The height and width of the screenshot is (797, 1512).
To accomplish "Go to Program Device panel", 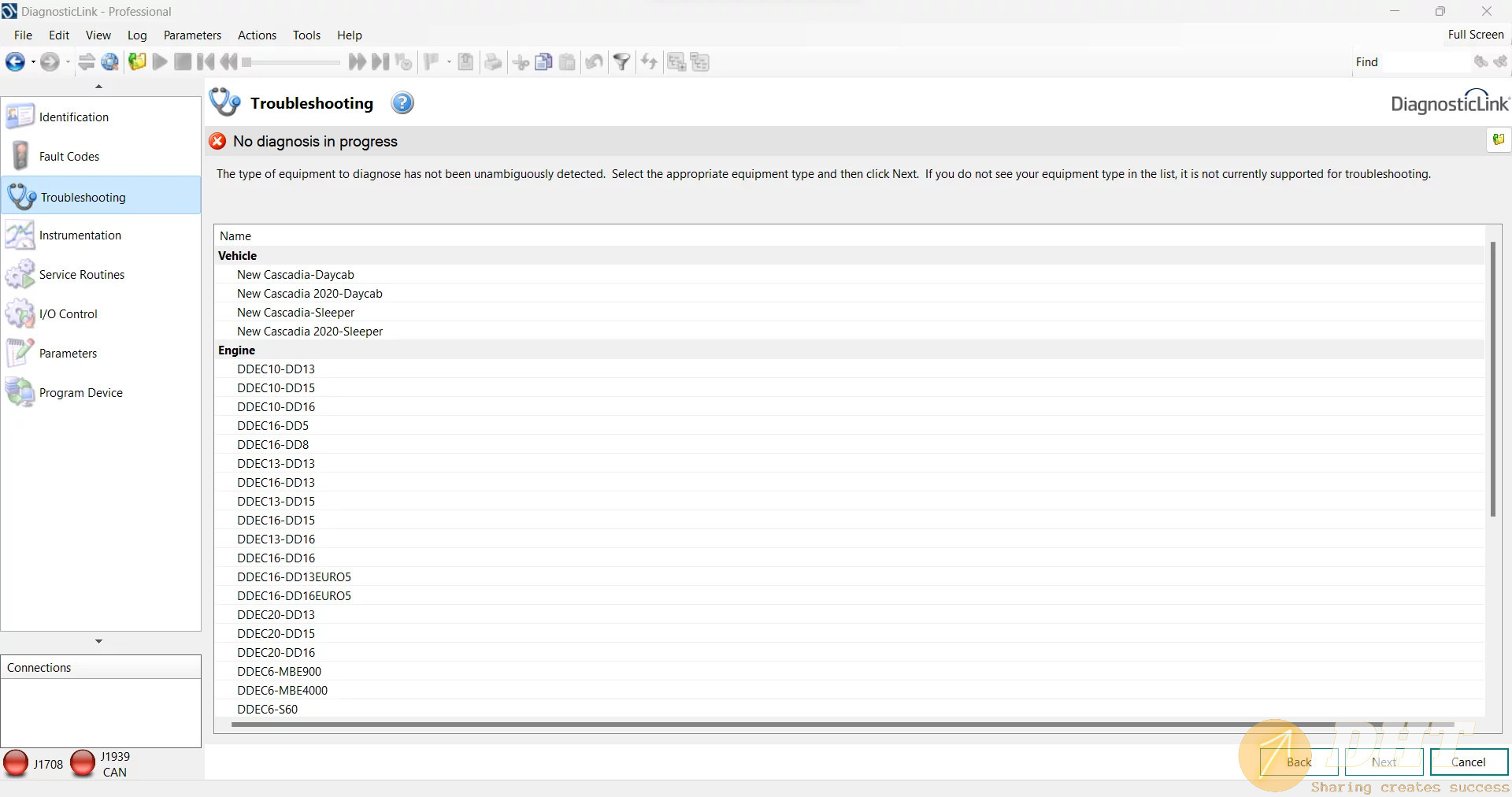I will [x=80, y=393].
